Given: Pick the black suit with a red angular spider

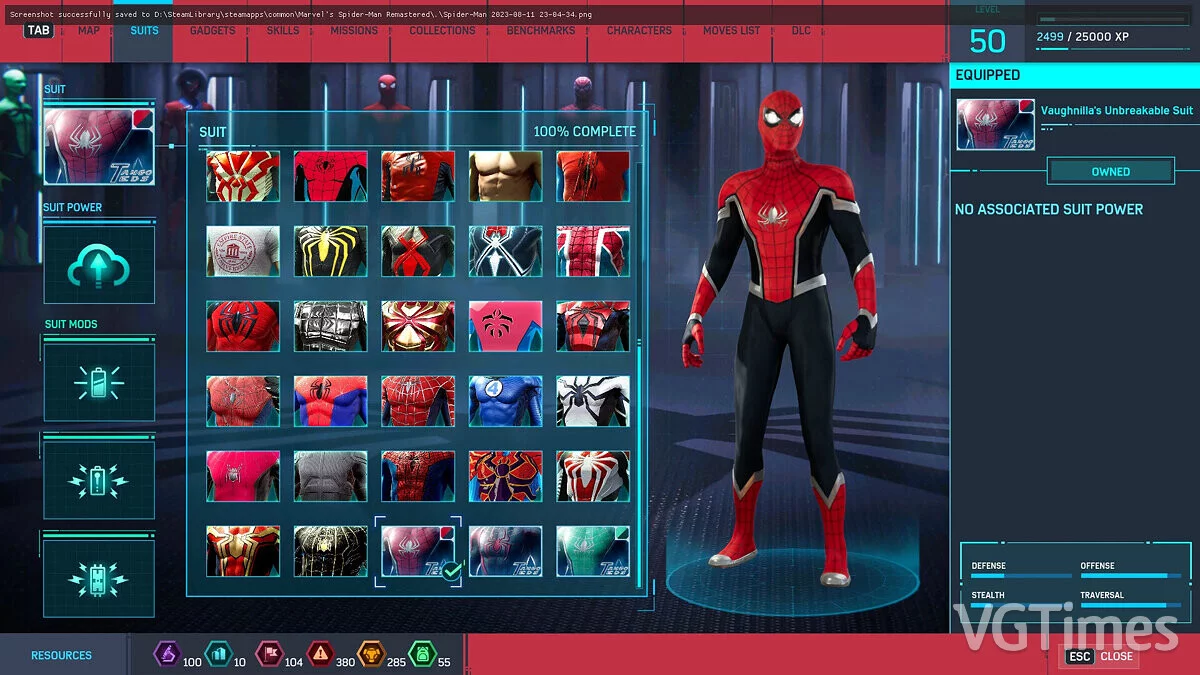Looking at the screenshot, I should point(418,251).
